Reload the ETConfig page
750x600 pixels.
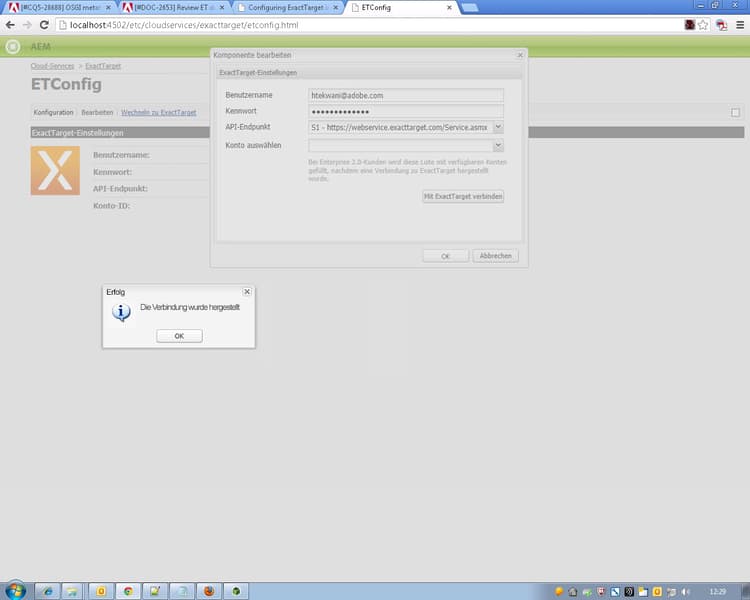coord(44,25)
